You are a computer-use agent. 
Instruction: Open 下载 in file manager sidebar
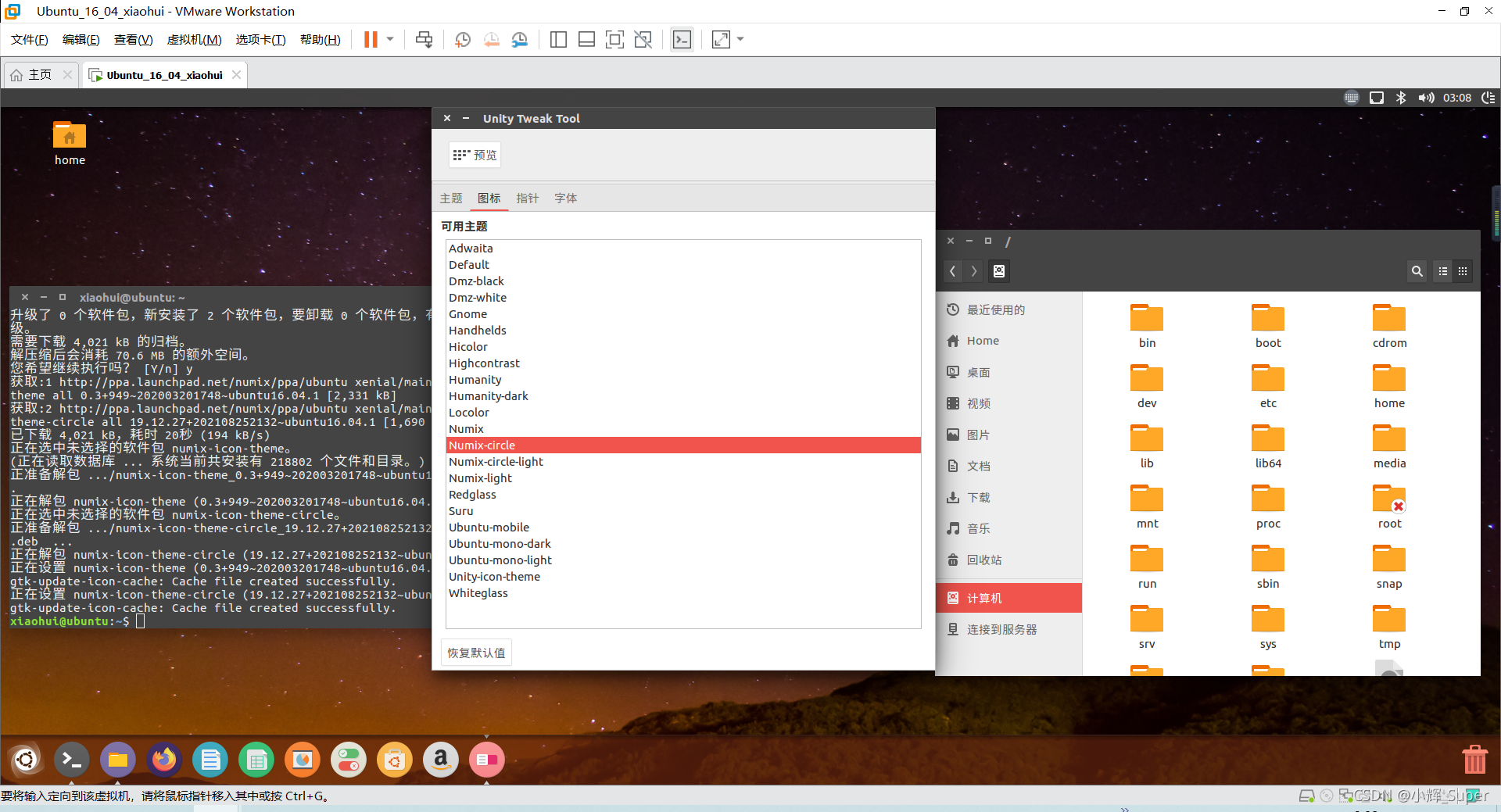[1009, 497]
